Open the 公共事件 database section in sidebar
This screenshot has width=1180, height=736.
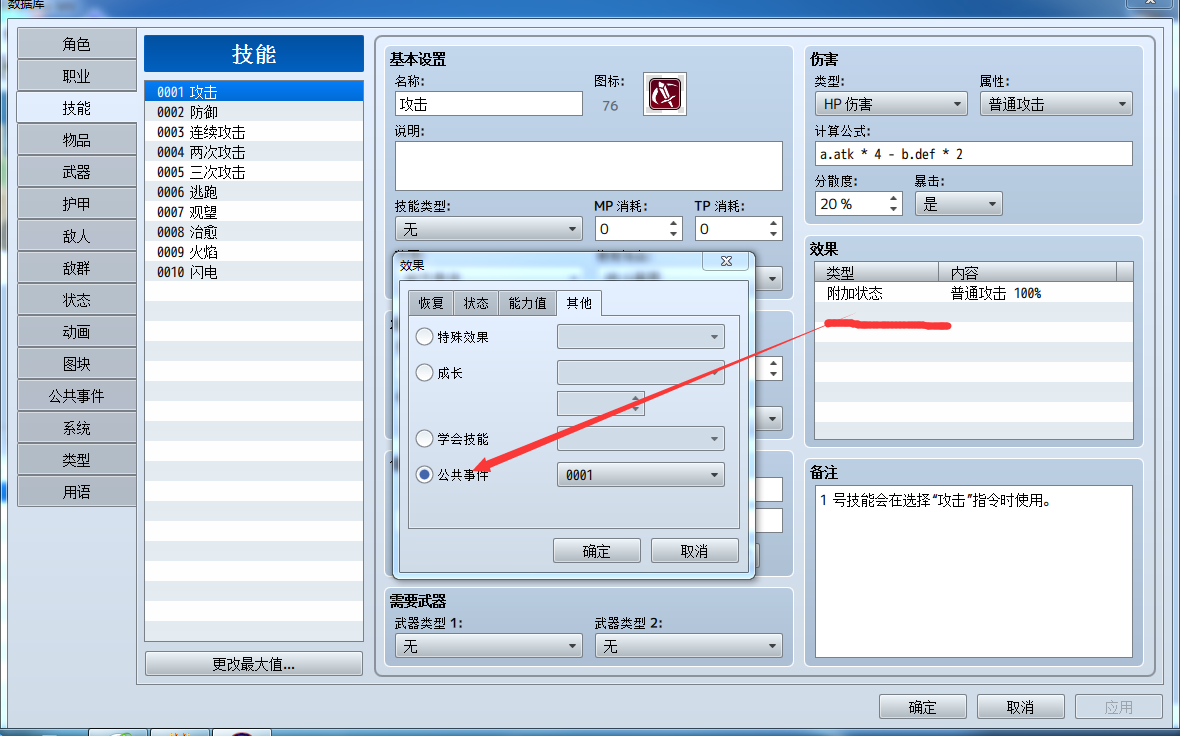click(x=77, y=396)
